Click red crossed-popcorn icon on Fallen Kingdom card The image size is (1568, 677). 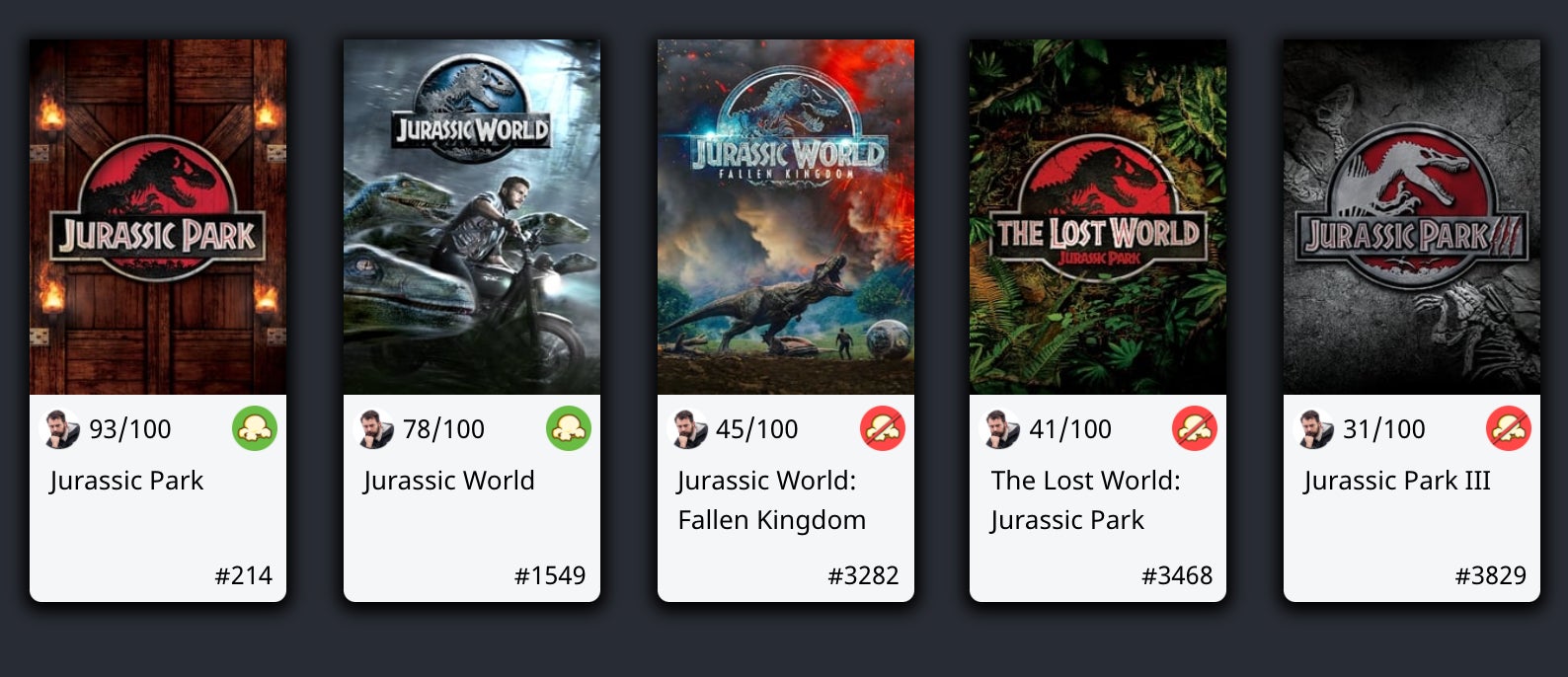(x=883, y=428)
